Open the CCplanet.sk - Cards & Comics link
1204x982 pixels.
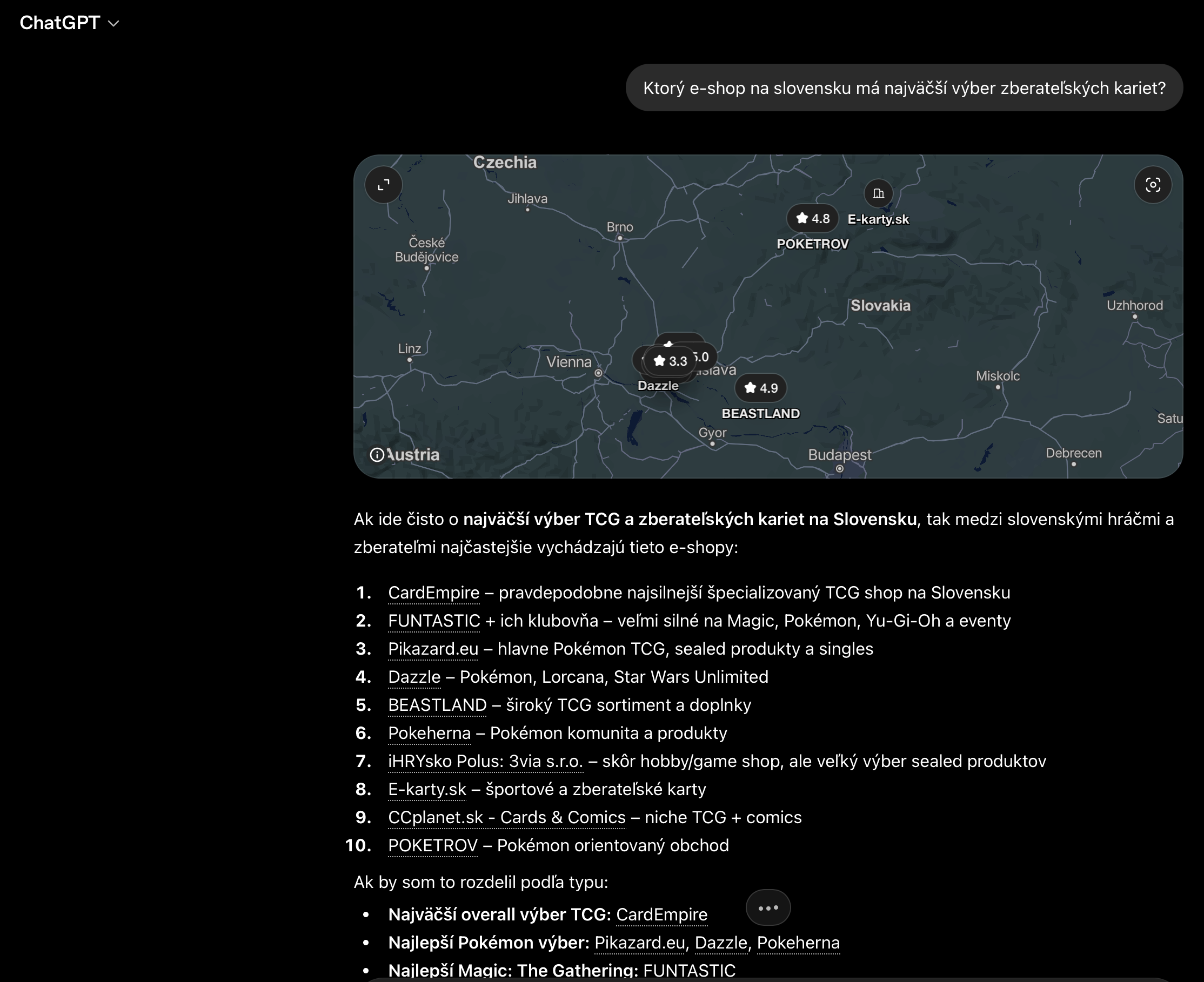click(507, 817)
